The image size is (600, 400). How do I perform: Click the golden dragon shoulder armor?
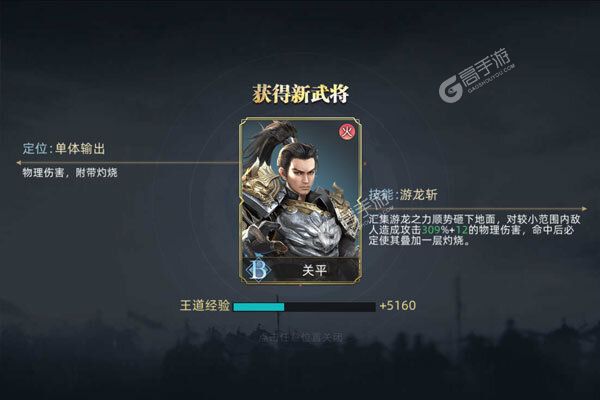[264, 182]
